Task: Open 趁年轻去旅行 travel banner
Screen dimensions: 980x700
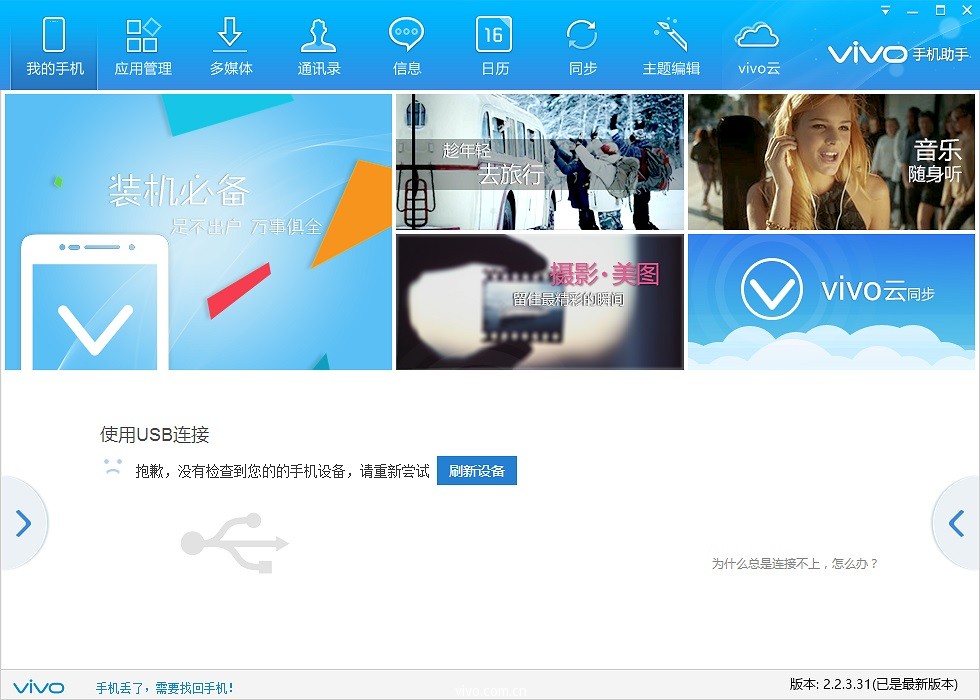Action: tap(540, 162)
